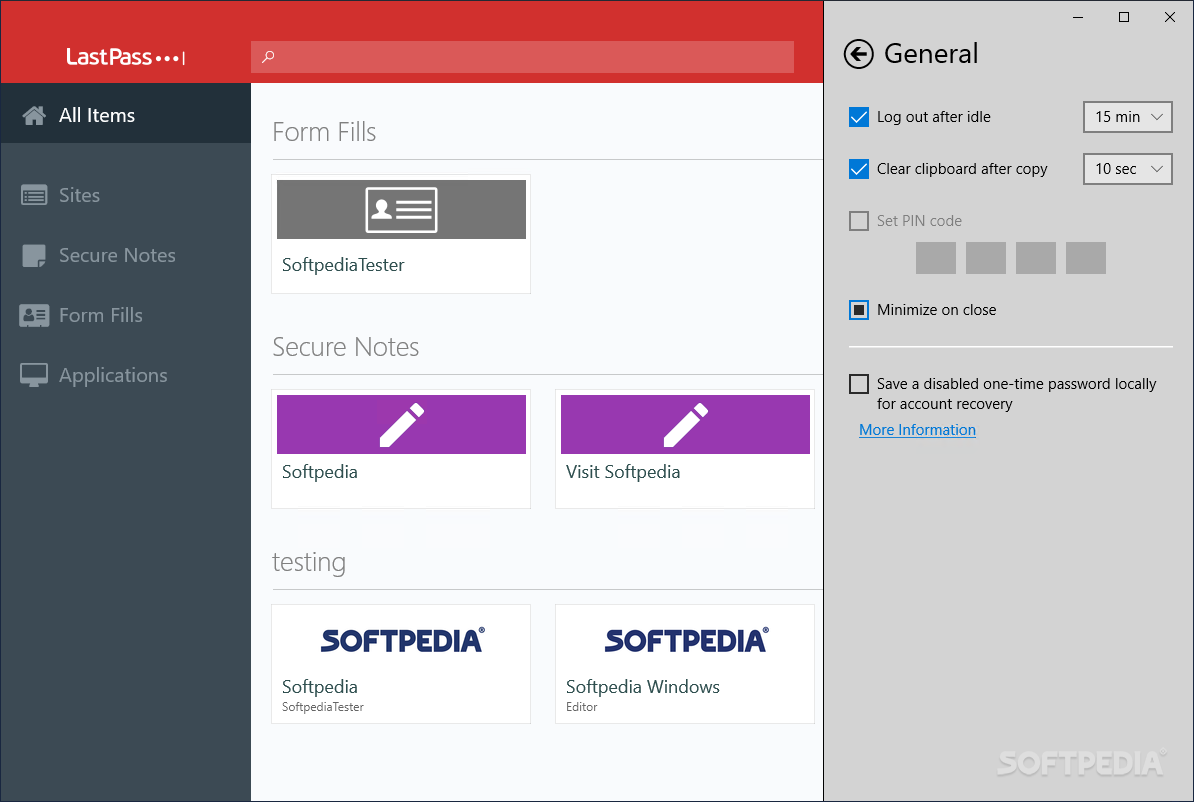1194x802 pixels.
Task: Click the search magnifier icon
Action: [268, 56]
